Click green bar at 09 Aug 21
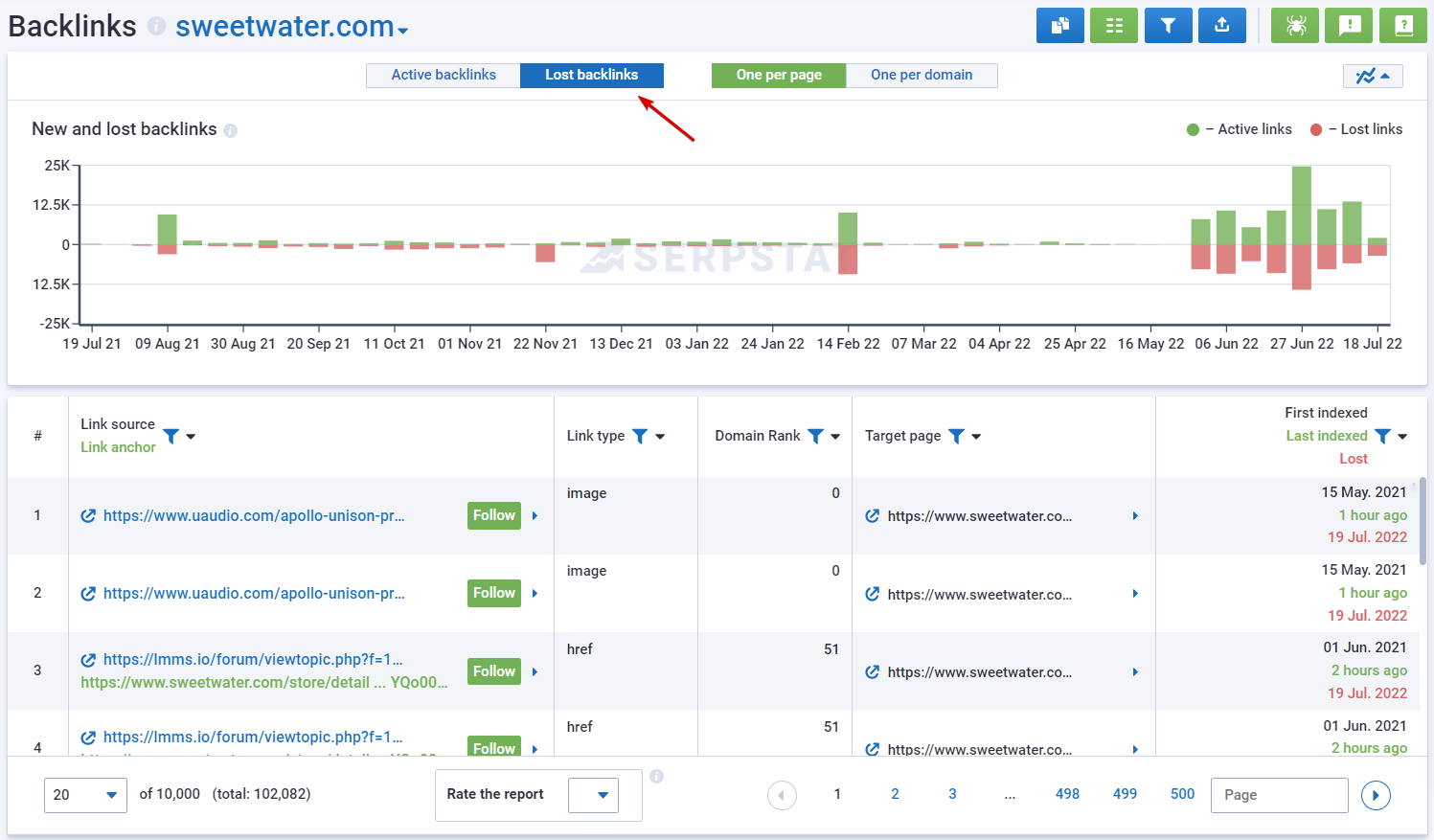 (167, 229)
